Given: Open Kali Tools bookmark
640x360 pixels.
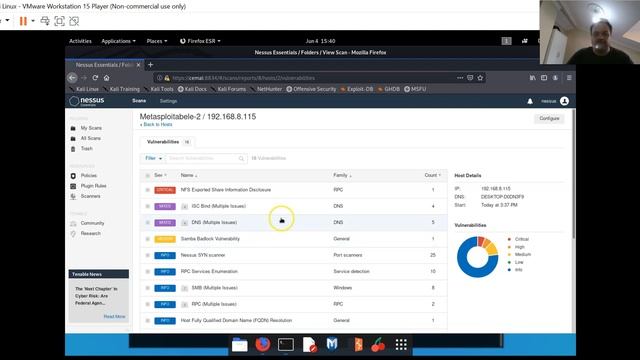Looking at the screenshot, I should coord(159,89).
